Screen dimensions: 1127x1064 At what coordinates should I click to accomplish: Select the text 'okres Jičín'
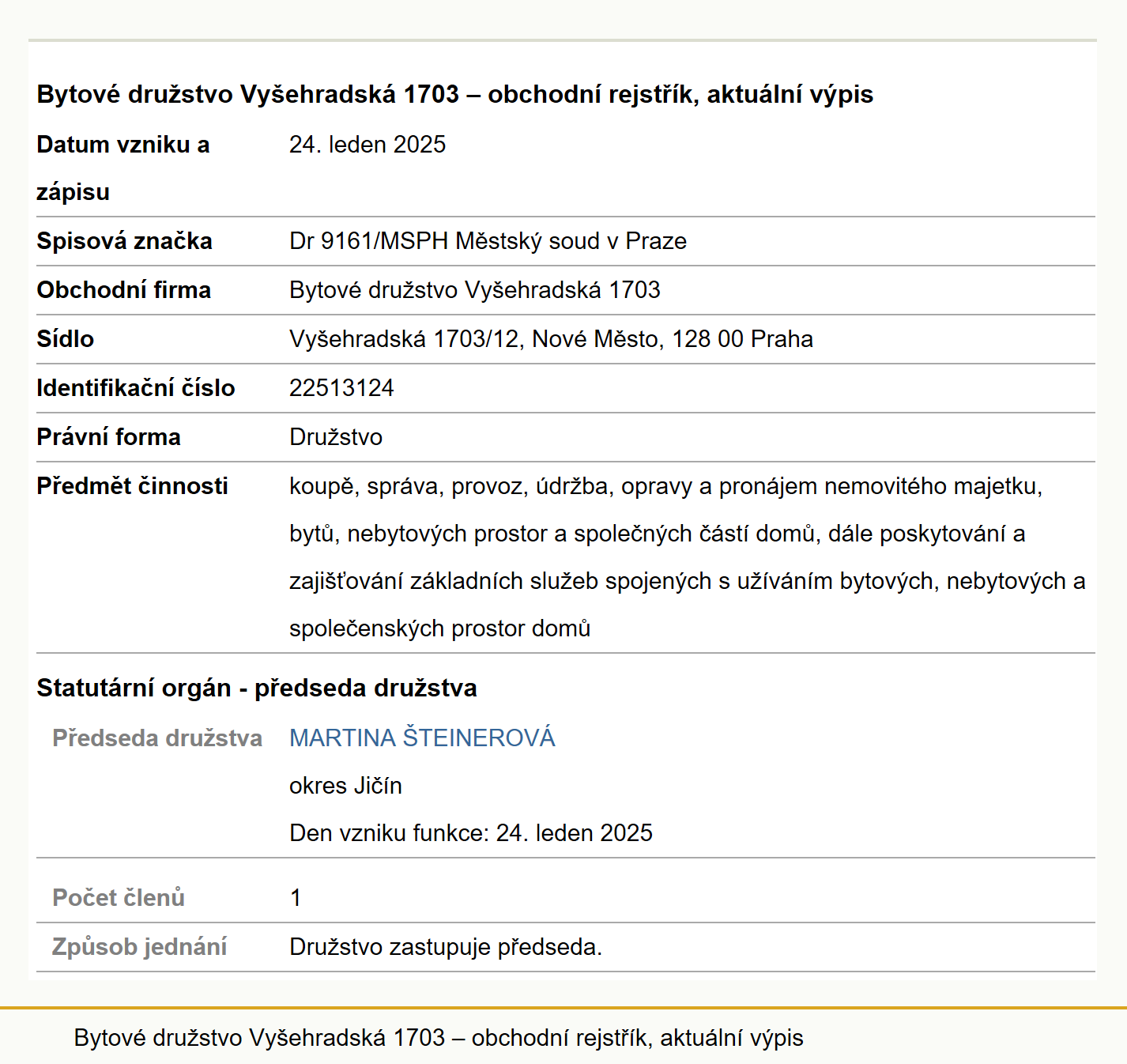point(345,785)
